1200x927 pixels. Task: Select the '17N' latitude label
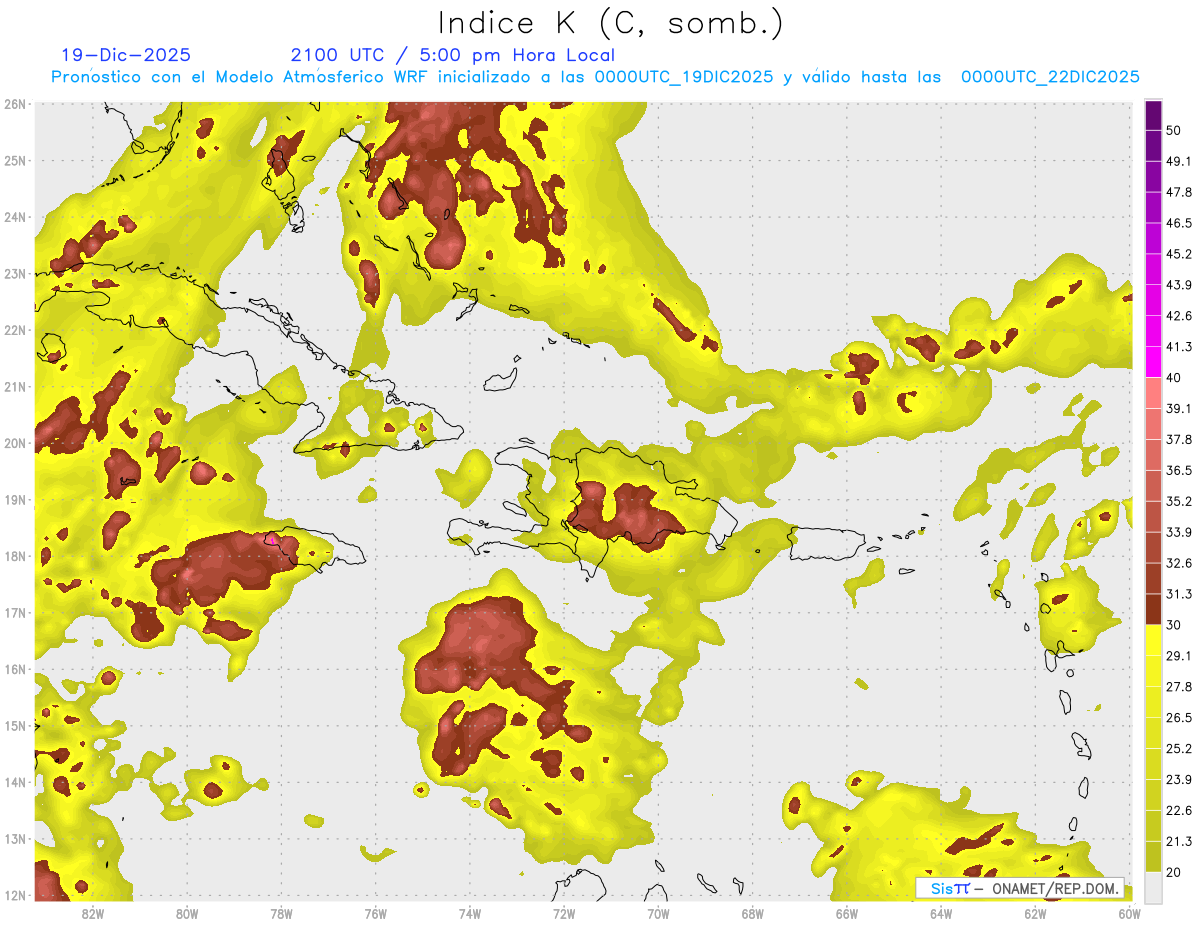point(15,612)
